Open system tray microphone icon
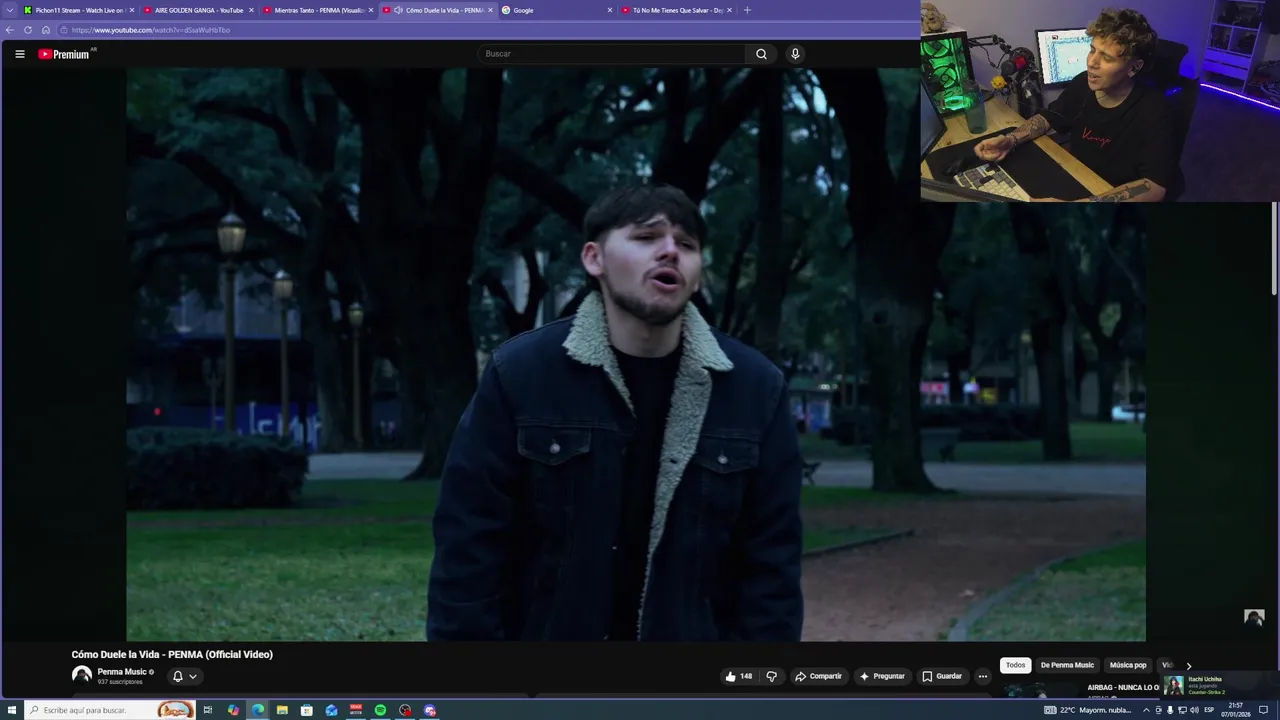This screenshot has width=1280, height=720. (1170, 710)
